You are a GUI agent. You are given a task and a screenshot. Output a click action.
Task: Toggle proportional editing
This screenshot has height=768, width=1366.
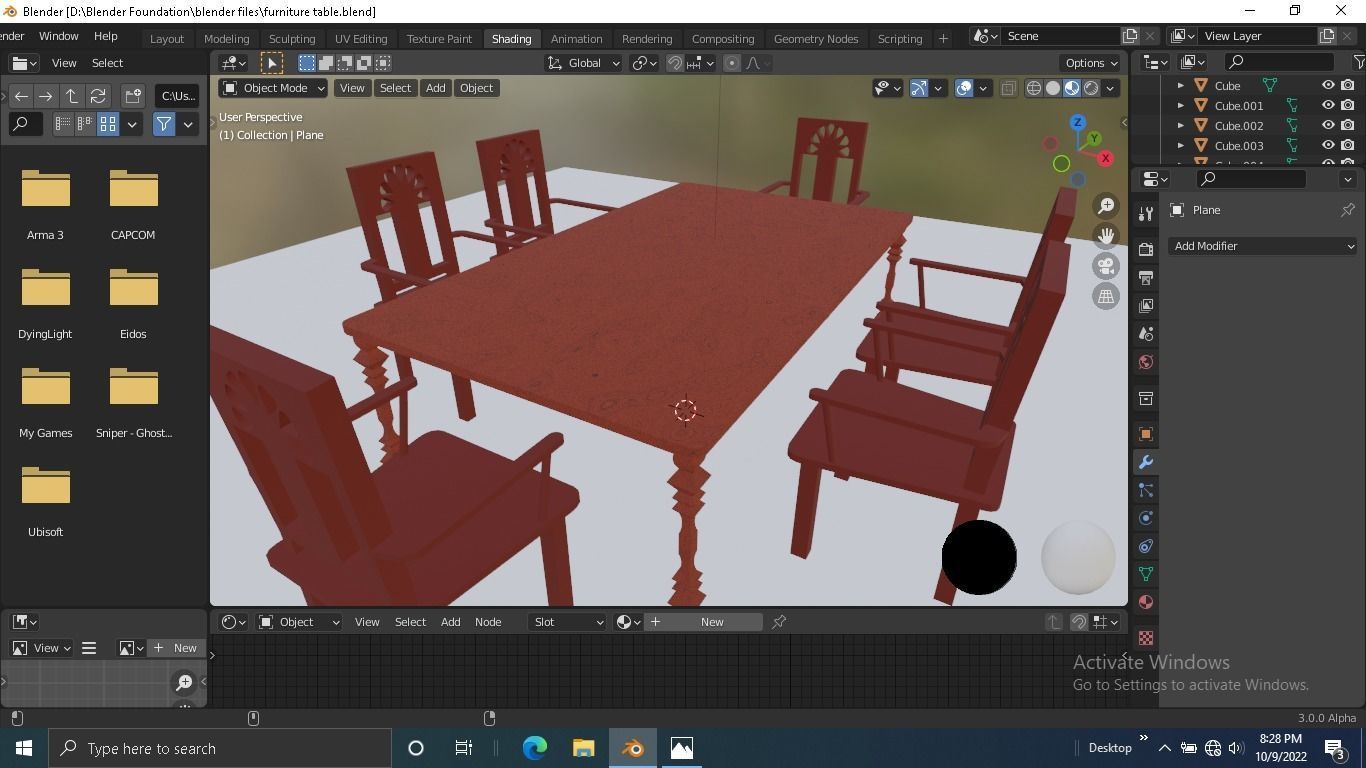click(732, 63)
